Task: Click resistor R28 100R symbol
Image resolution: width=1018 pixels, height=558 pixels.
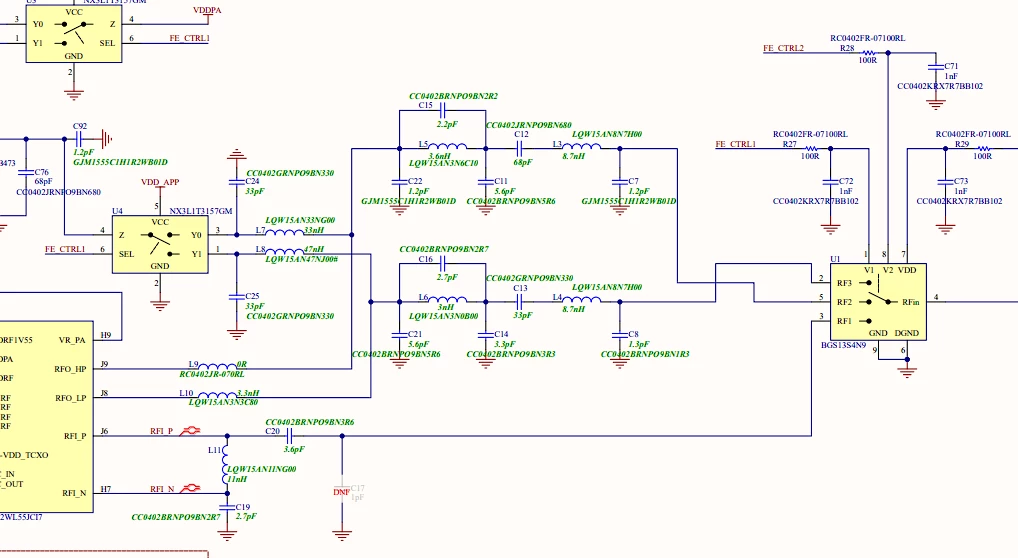Action: 868,53
